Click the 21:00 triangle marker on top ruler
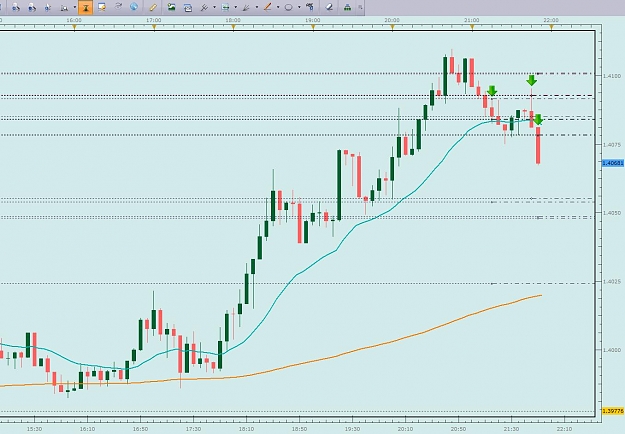625x434 pixels. tap(472, 27)
